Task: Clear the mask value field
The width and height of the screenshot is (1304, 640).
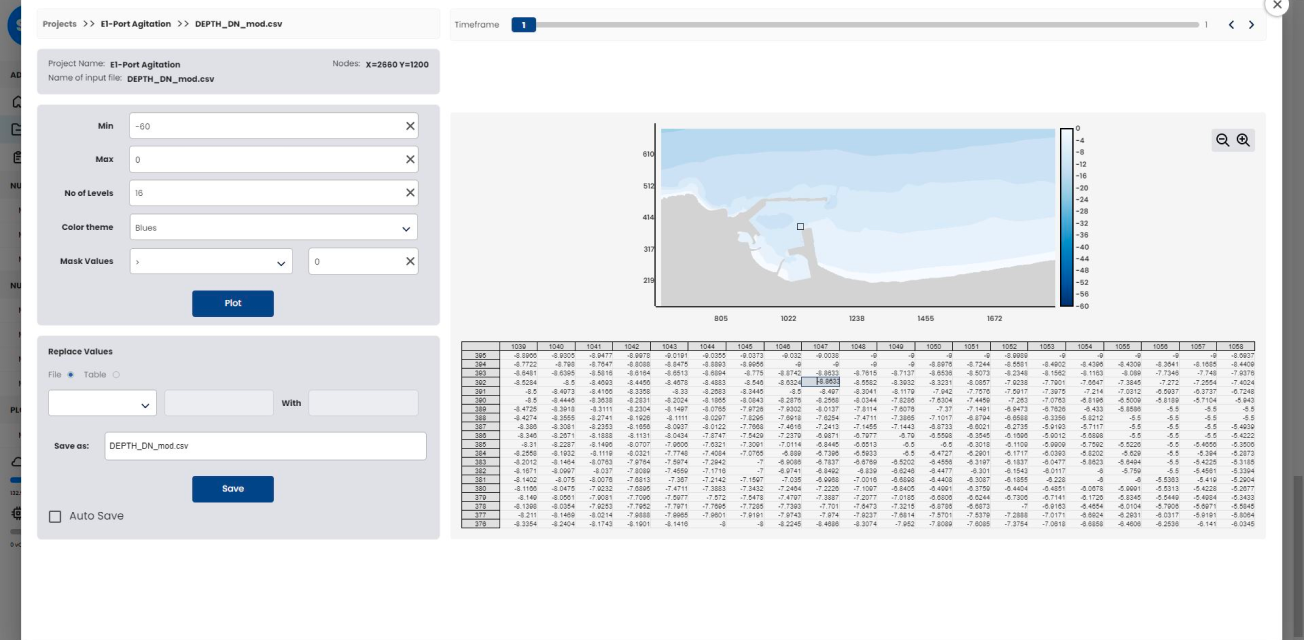Action: pyautogui.click(x=410, y=262)
